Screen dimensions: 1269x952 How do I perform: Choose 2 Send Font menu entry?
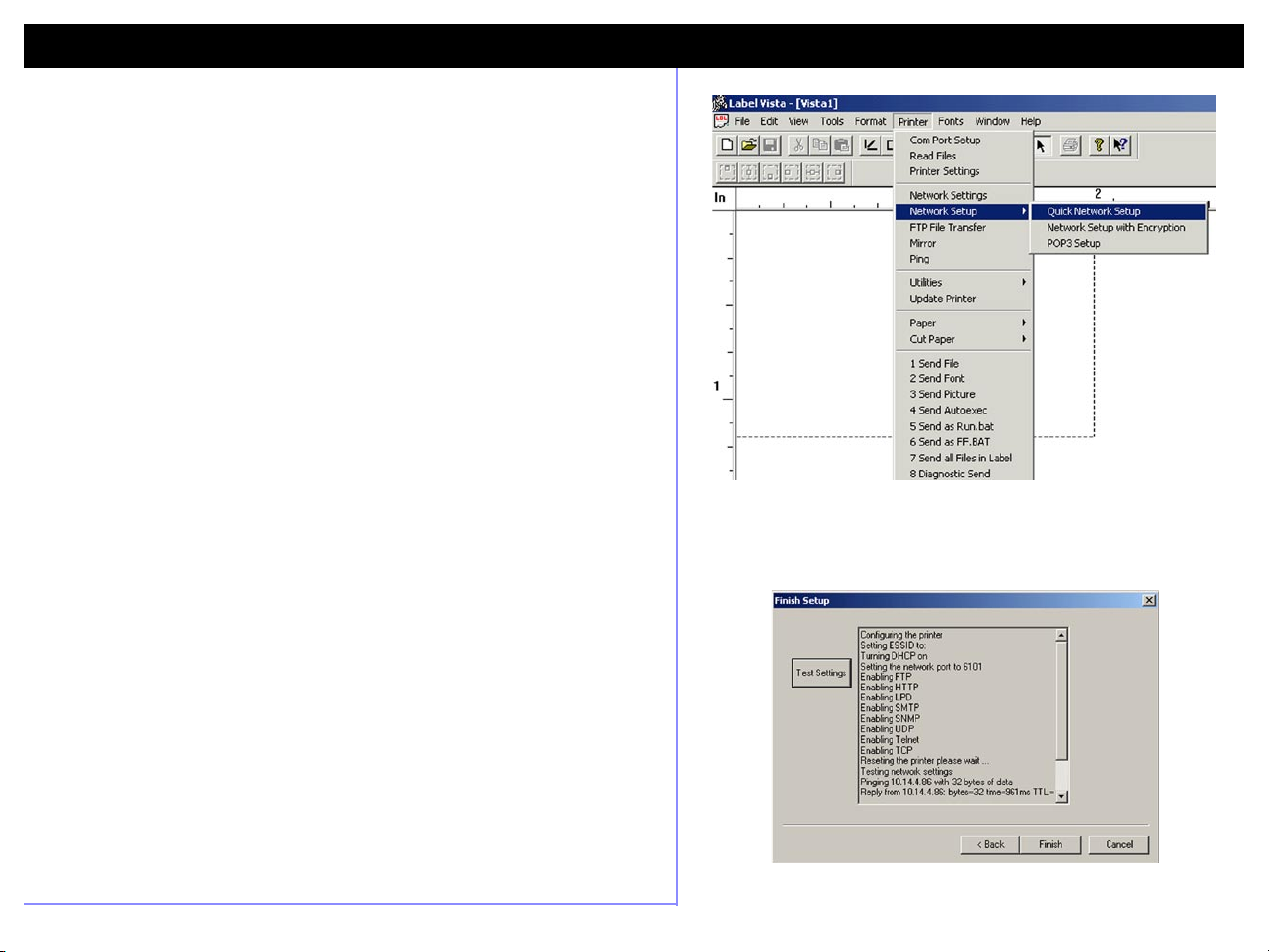pos(963,378)
